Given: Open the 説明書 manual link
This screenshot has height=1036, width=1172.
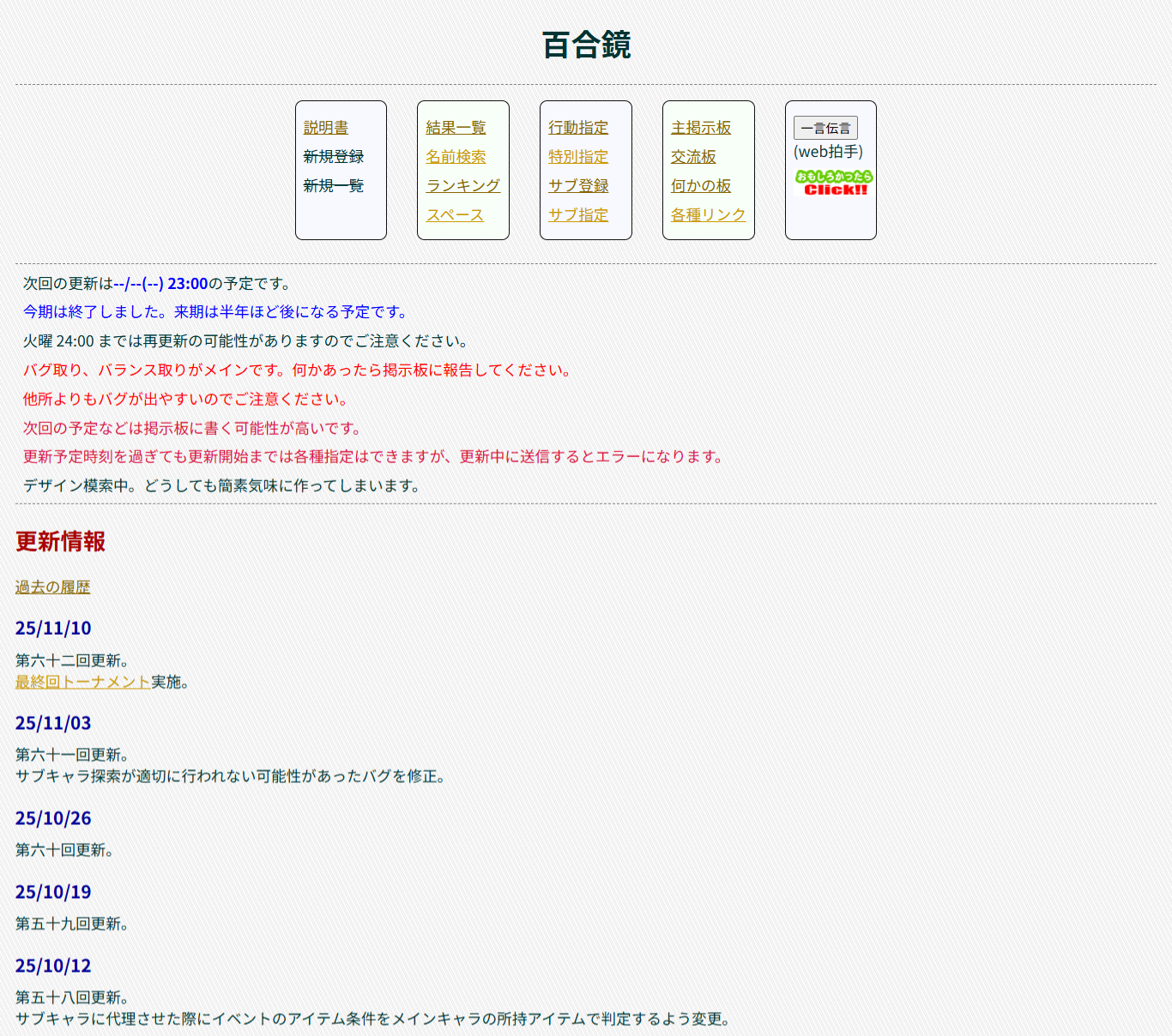Looking at the screenshot, I should 325,128.
